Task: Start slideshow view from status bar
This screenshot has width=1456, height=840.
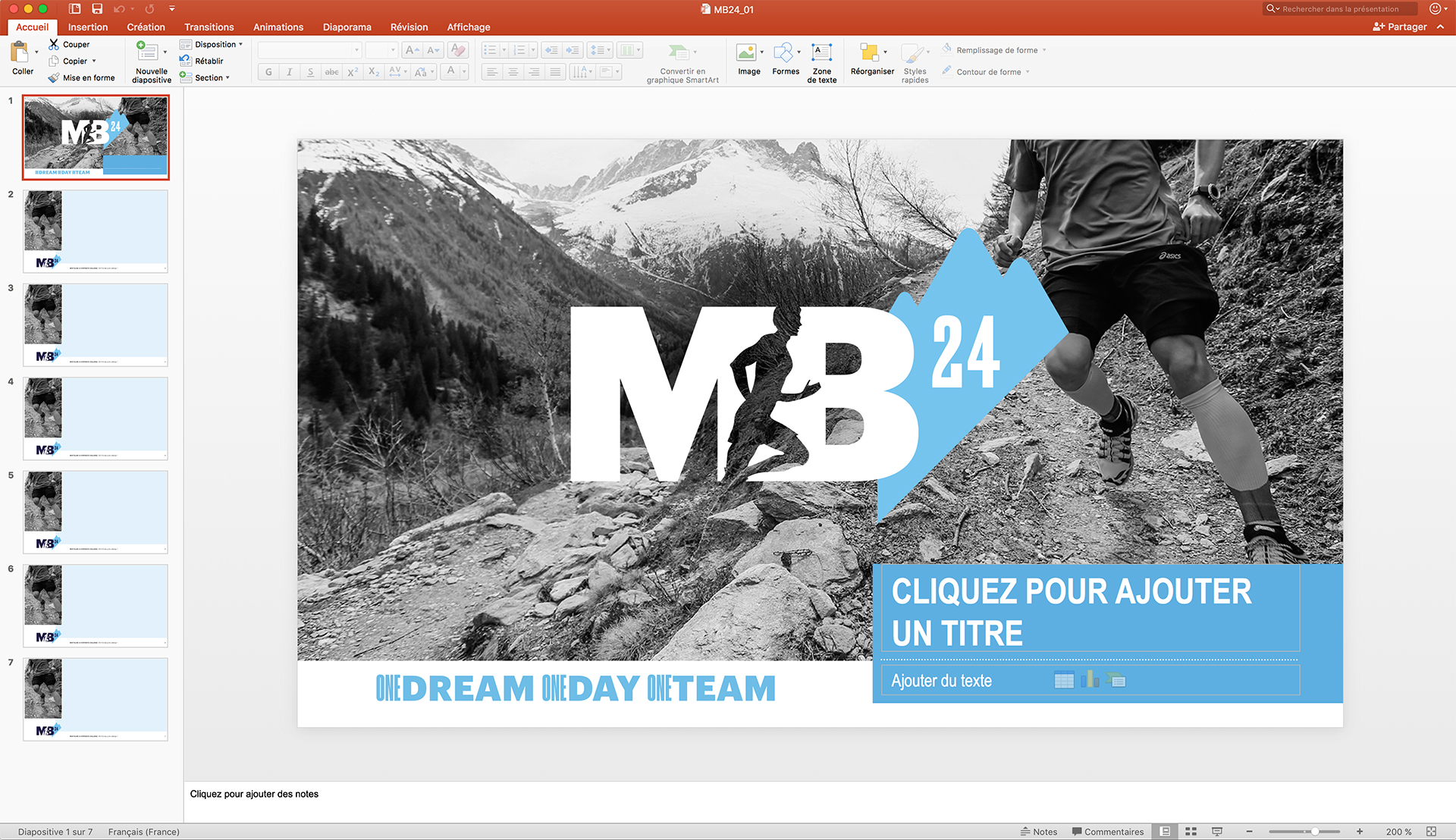Action: click(1216, 832)
